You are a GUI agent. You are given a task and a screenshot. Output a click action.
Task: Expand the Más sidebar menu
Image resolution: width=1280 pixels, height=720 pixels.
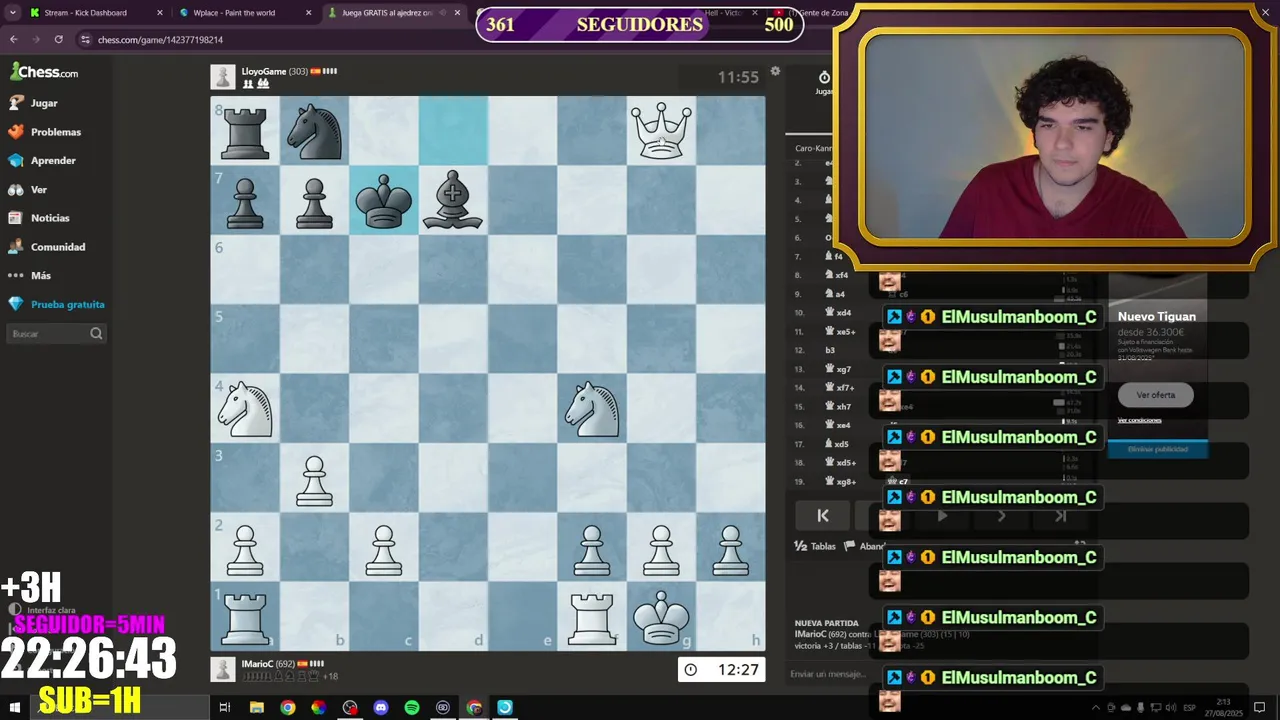pos(40,275)
